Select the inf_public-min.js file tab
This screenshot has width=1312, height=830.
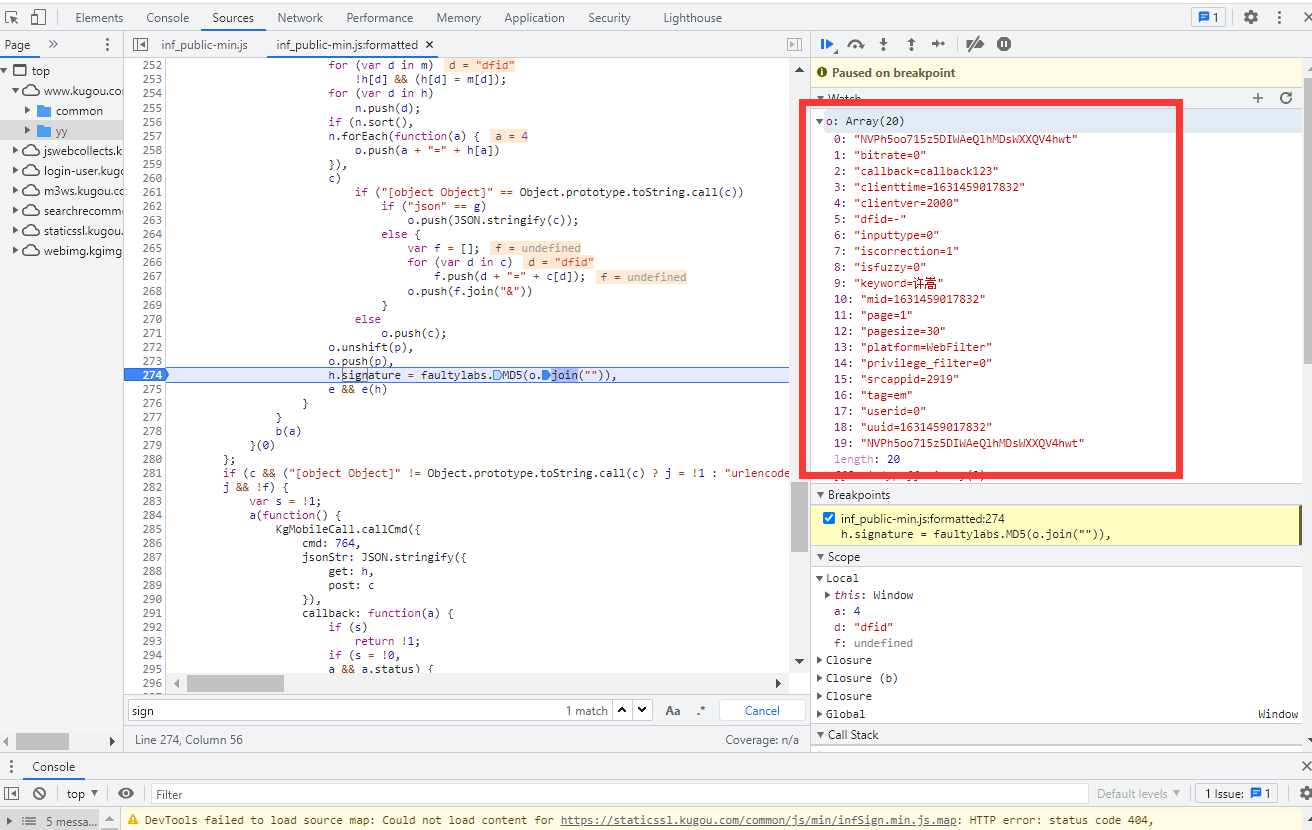click(204, 45)
